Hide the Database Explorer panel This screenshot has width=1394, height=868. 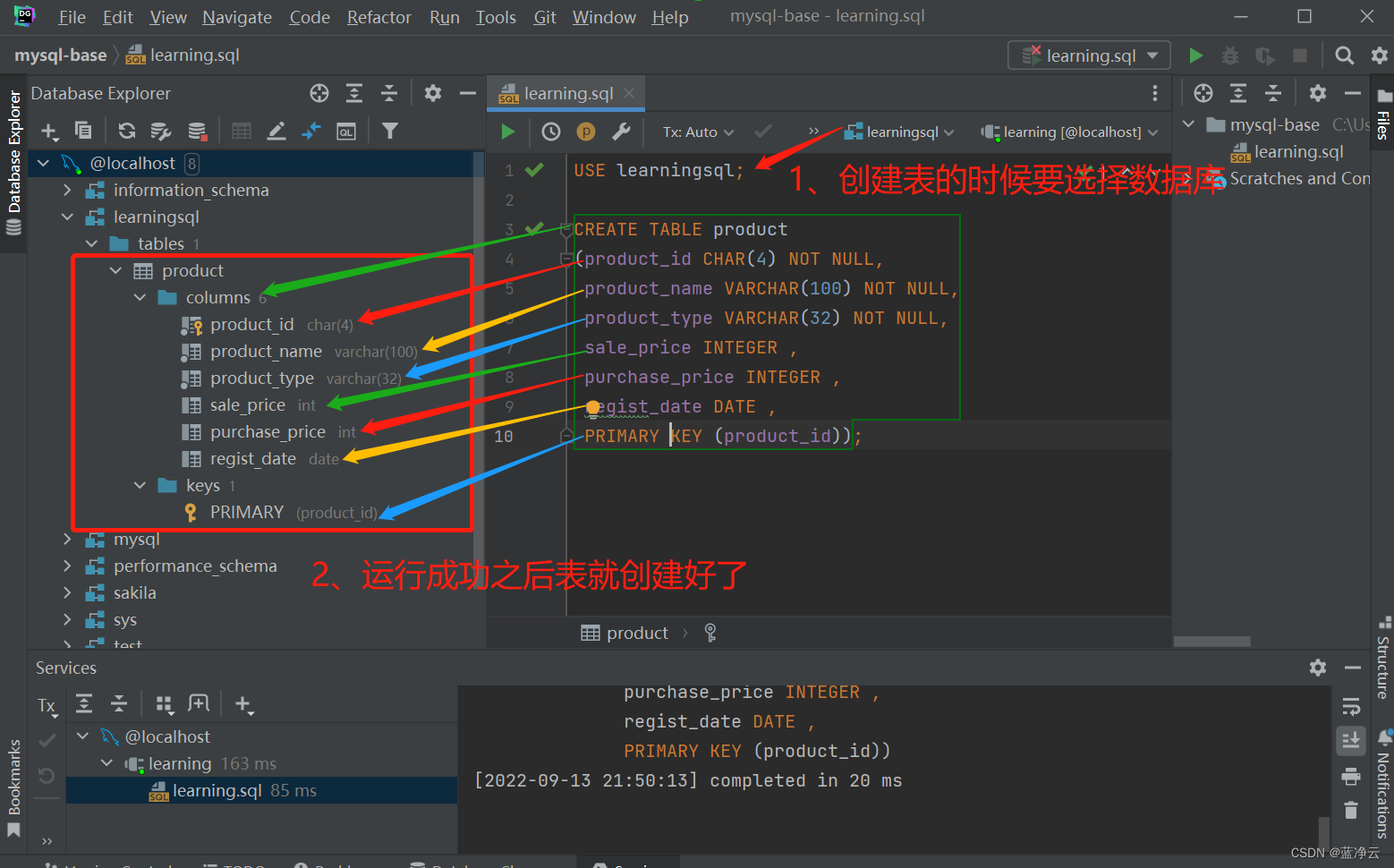(x=467, y=93)
